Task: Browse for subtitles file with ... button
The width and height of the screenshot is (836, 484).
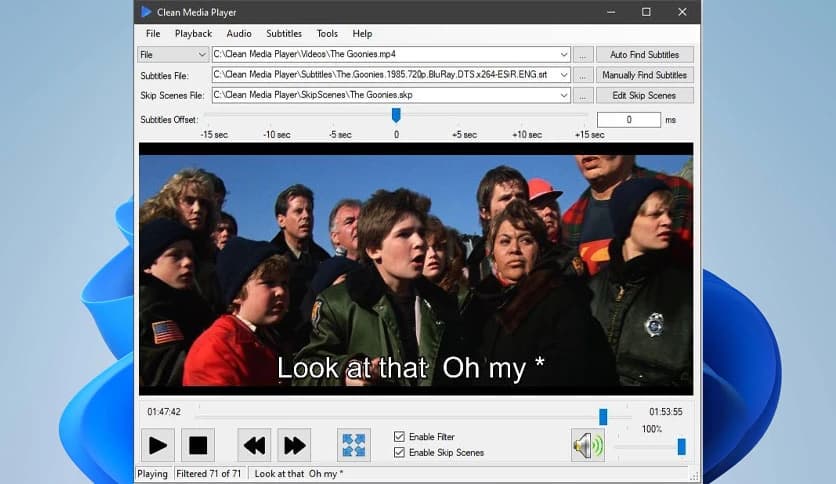Action: pos(583,75)
